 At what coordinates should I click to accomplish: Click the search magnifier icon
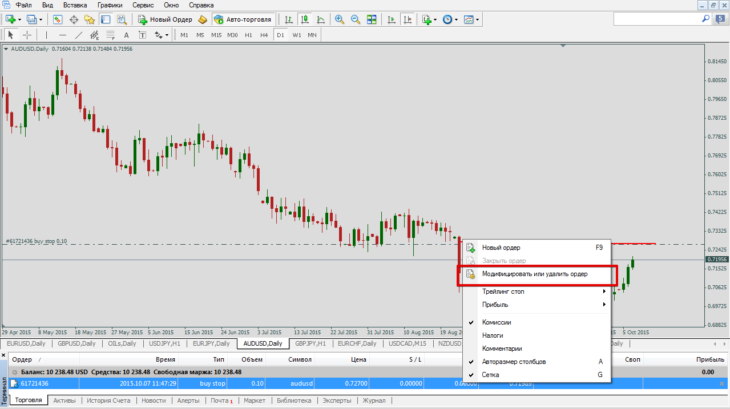pyautogui.click(x=706, y=19)
